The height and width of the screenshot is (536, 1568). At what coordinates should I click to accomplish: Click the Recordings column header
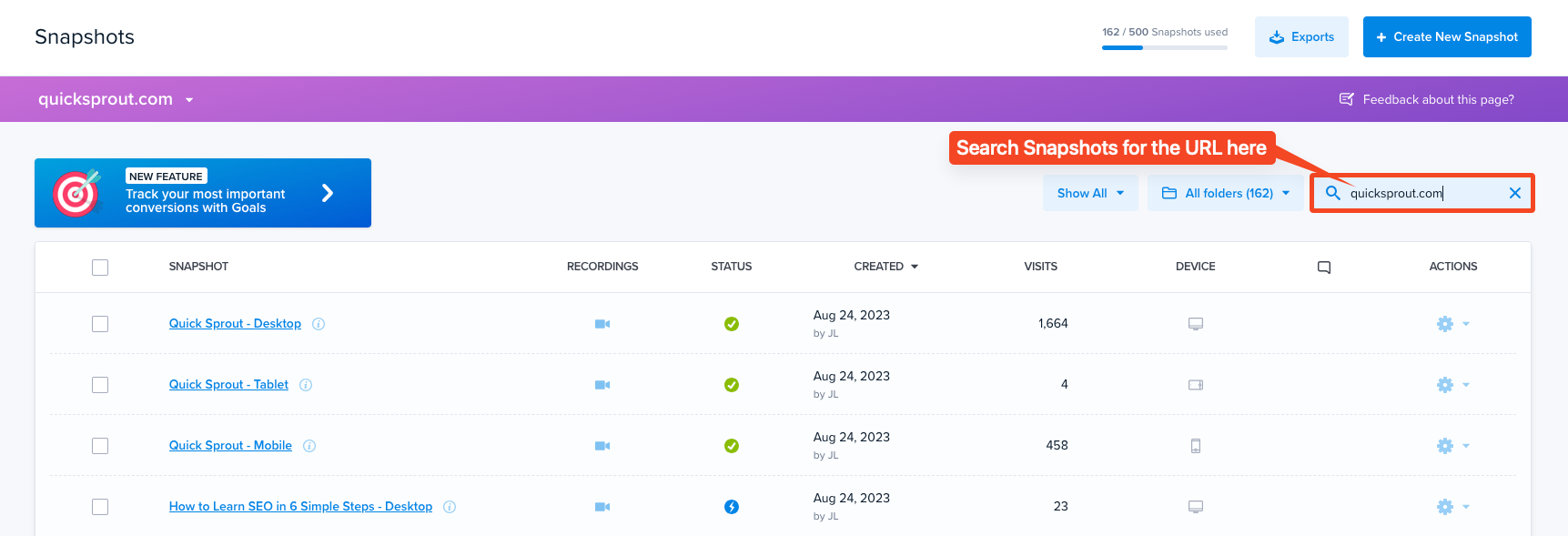click(x=602, y=267)
